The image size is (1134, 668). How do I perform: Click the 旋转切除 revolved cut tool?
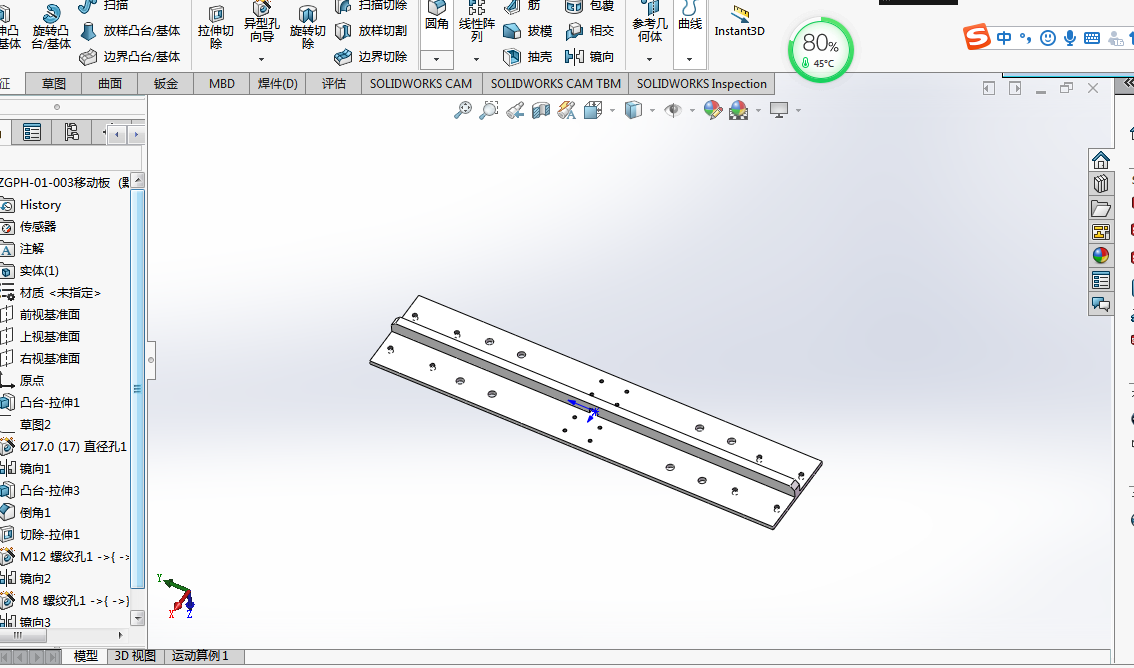[x=307, y=27]
